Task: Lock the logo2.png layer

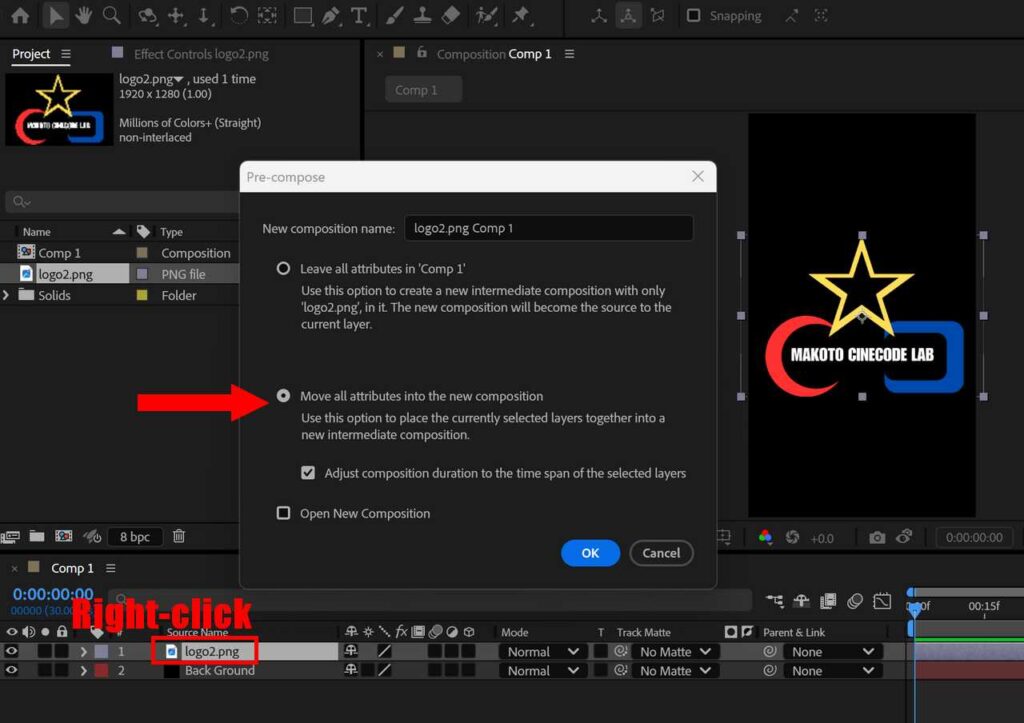Action: (61, 651)
